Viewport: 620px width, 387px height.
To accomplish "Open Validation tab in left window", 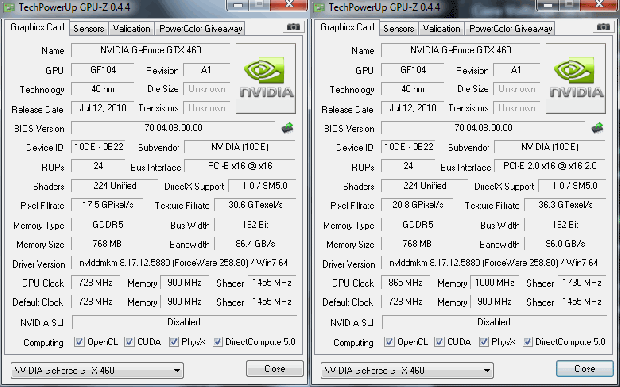I will click(x=131, y=29).
